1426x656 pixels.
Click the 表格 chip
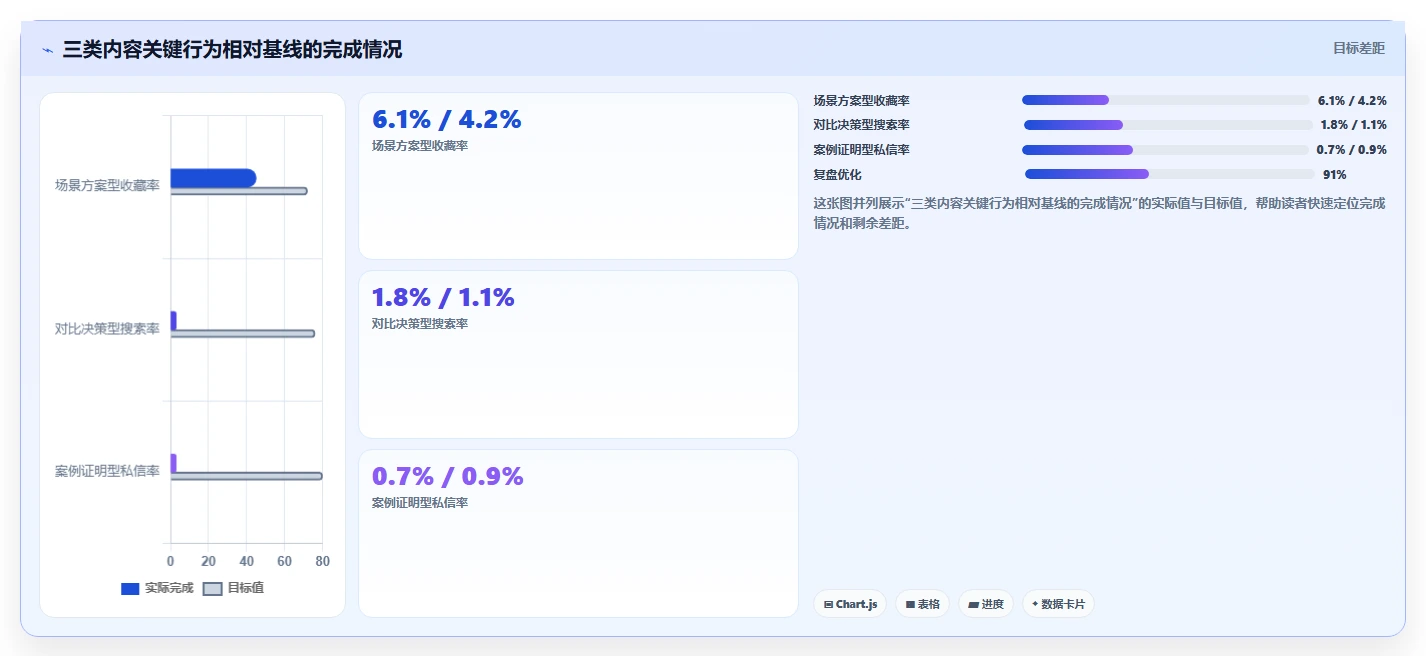pos(922,604)
